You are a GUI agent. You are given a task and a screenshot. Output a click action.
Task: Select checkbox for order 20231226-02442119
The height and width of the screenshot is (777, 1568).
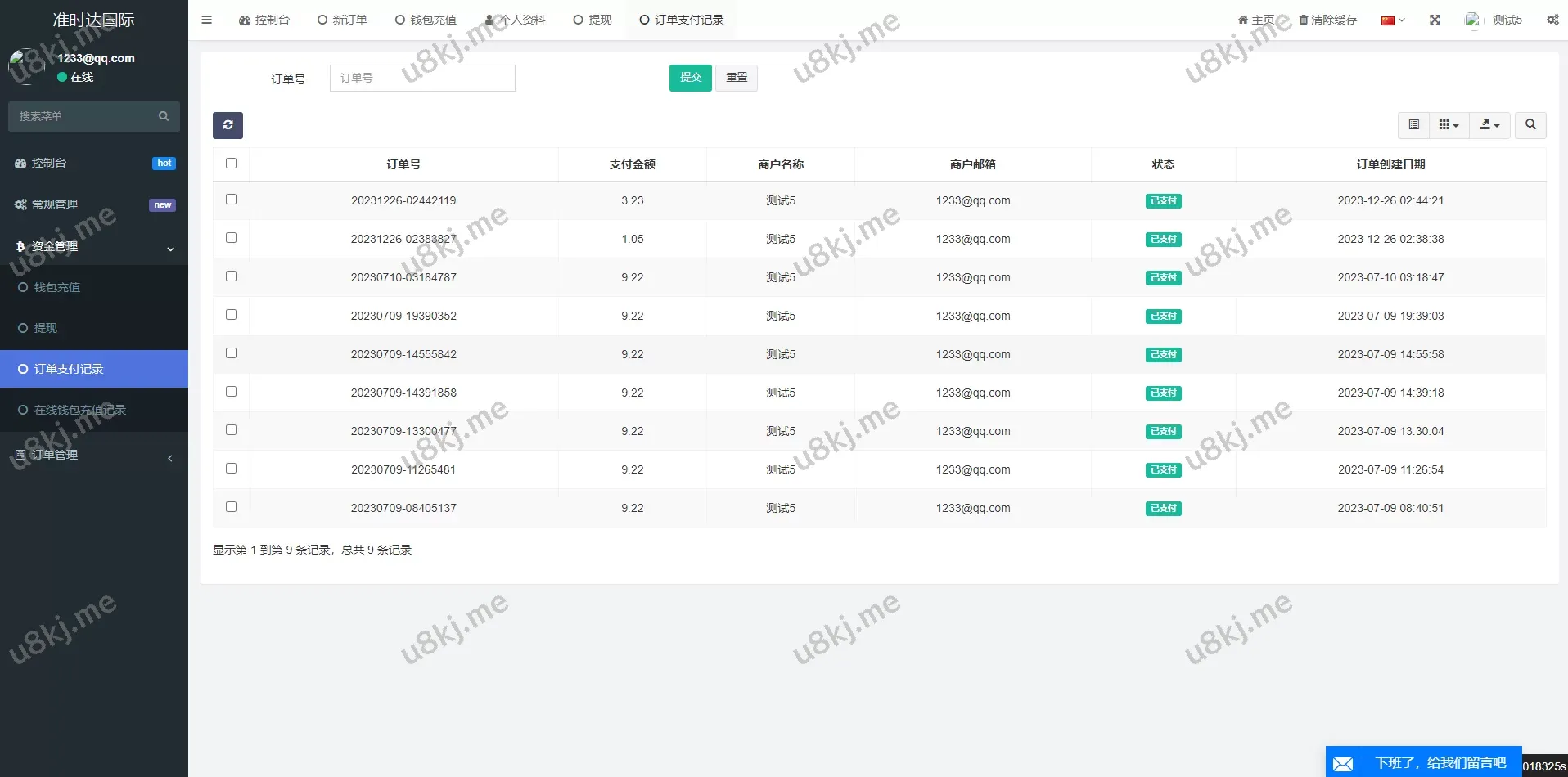pyautogui.click(x=231, y=200)
